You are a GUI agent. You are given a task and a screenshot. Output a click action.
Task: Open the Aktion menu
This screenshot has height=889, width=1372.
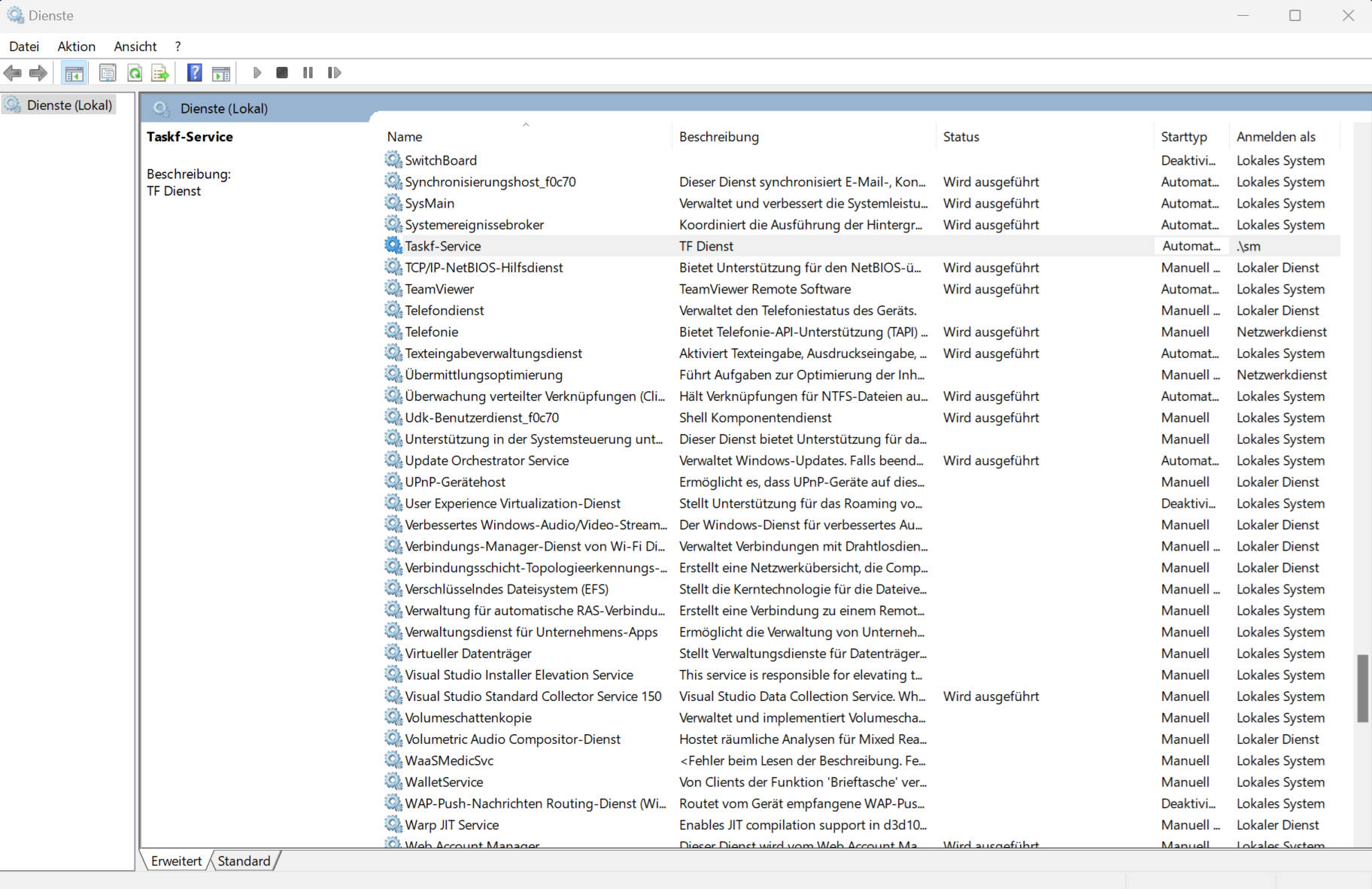pos(77,47)
